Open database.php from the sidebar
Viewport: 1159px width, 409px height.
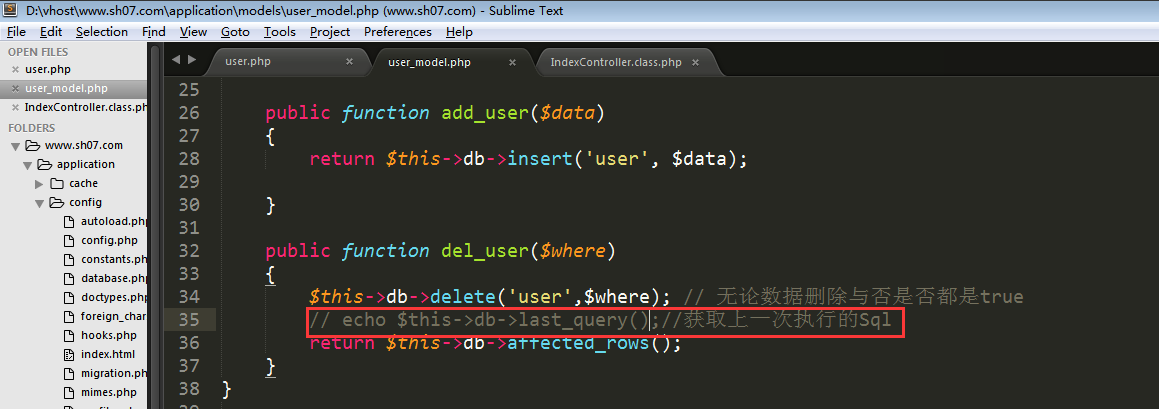click(113, 279)
